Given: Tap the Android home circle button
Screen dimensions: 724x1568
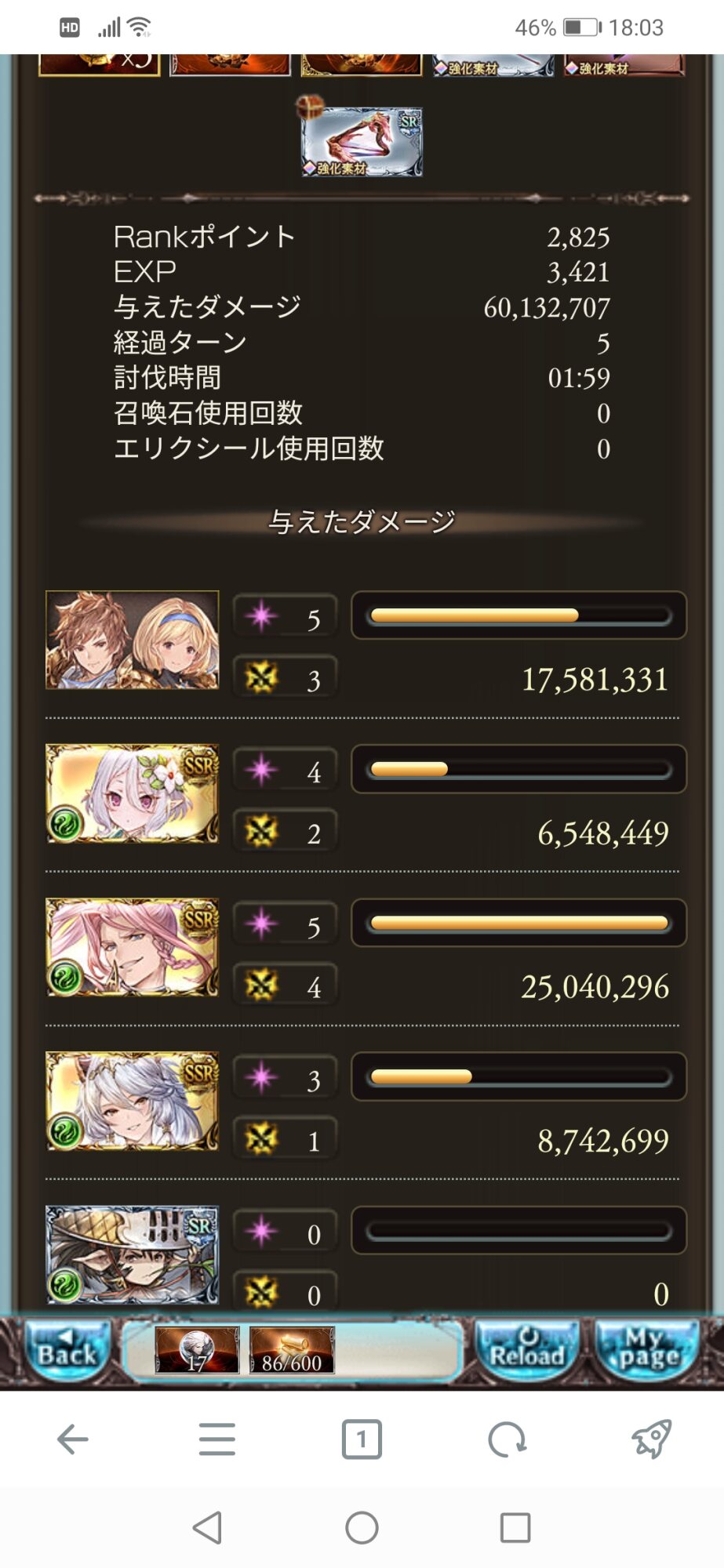Looking at the screenshot, I should [x=362, y=1527].
